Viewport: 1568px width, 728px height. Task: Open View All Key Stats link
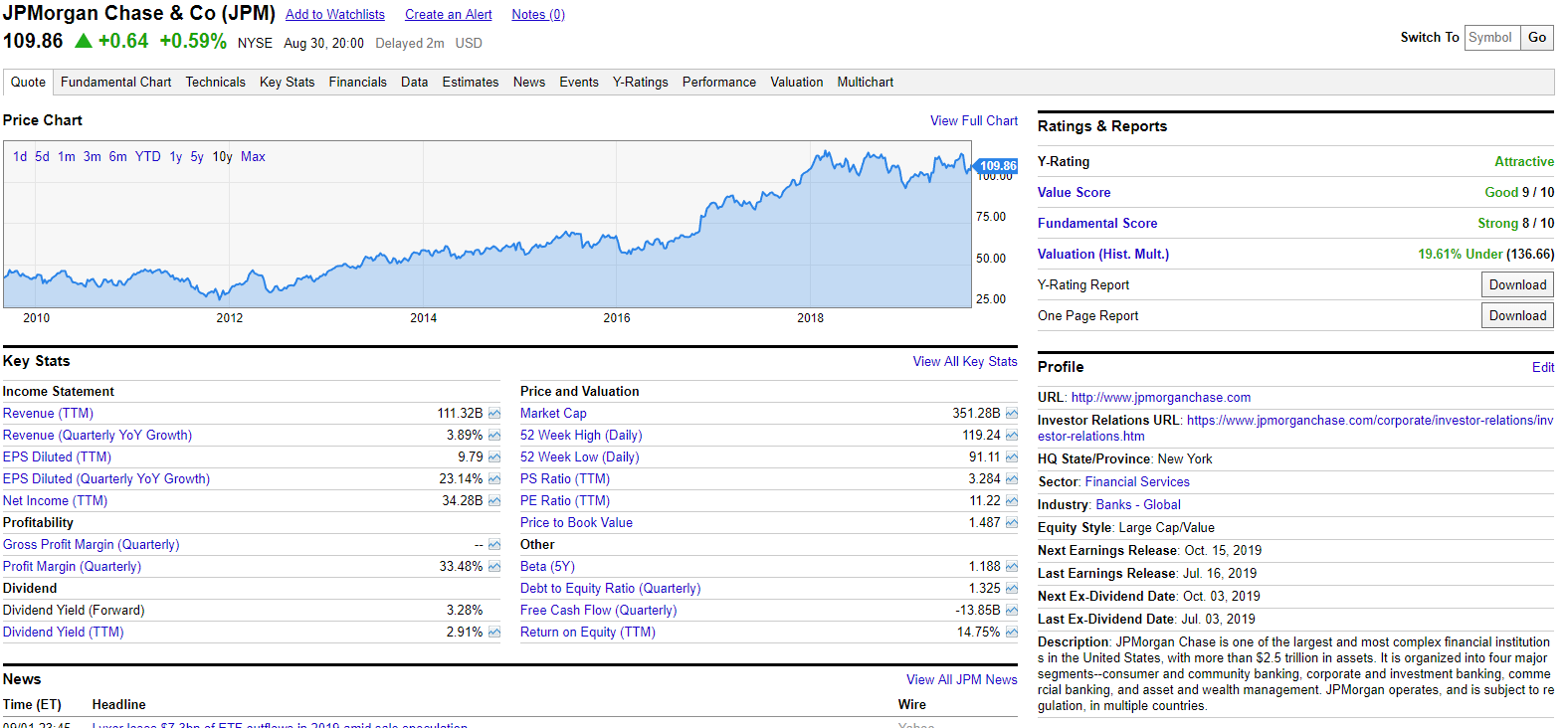965,362
